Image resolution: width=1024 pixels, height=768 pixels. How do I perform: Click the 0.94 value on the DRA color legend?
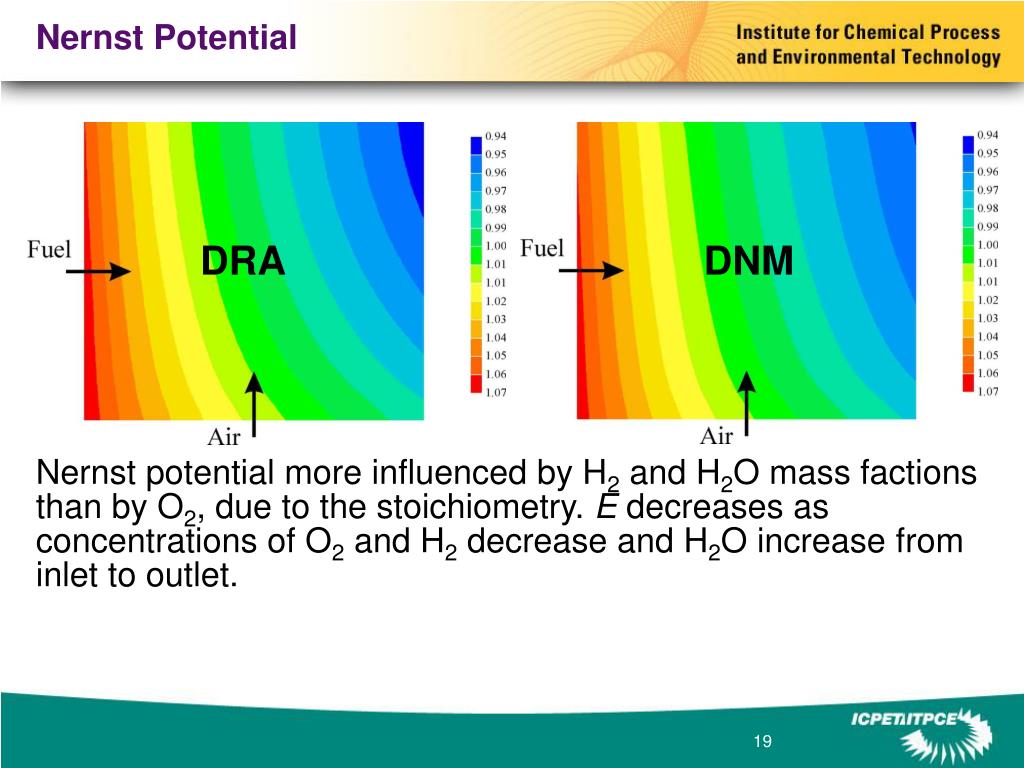(x=495, y=136)
